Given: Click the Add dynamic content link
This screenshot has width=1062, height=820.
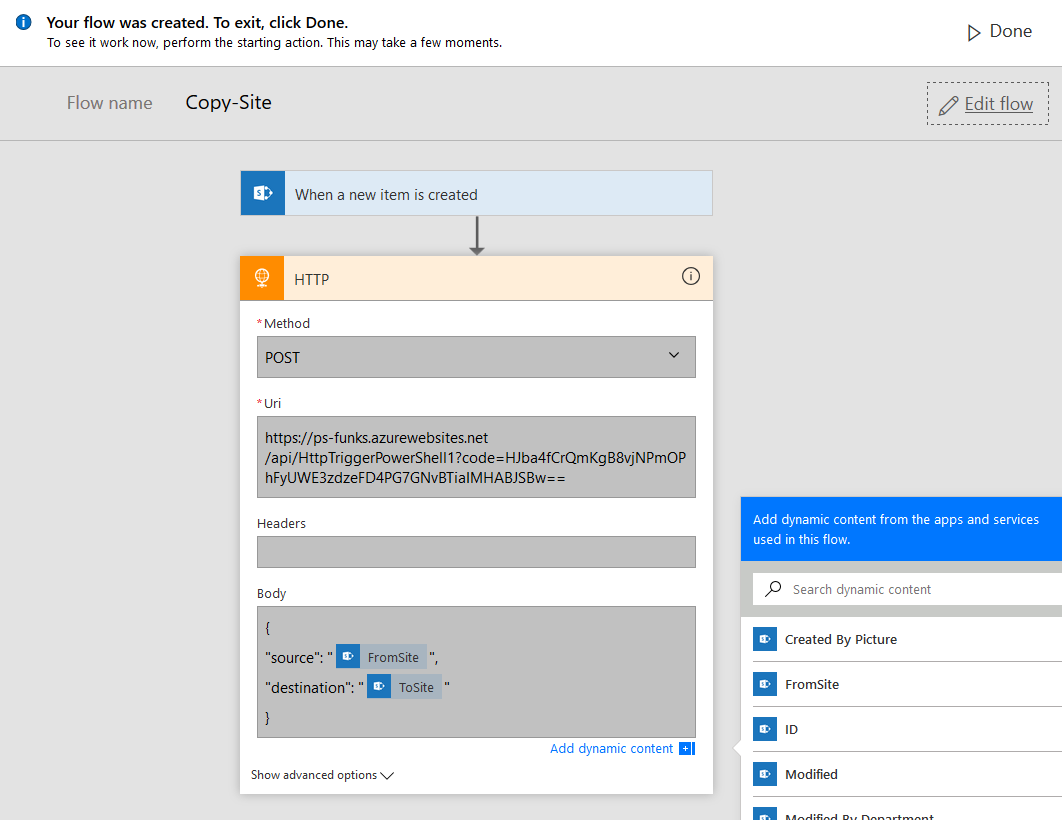Looking at the screenshot, I should [611, 748].
